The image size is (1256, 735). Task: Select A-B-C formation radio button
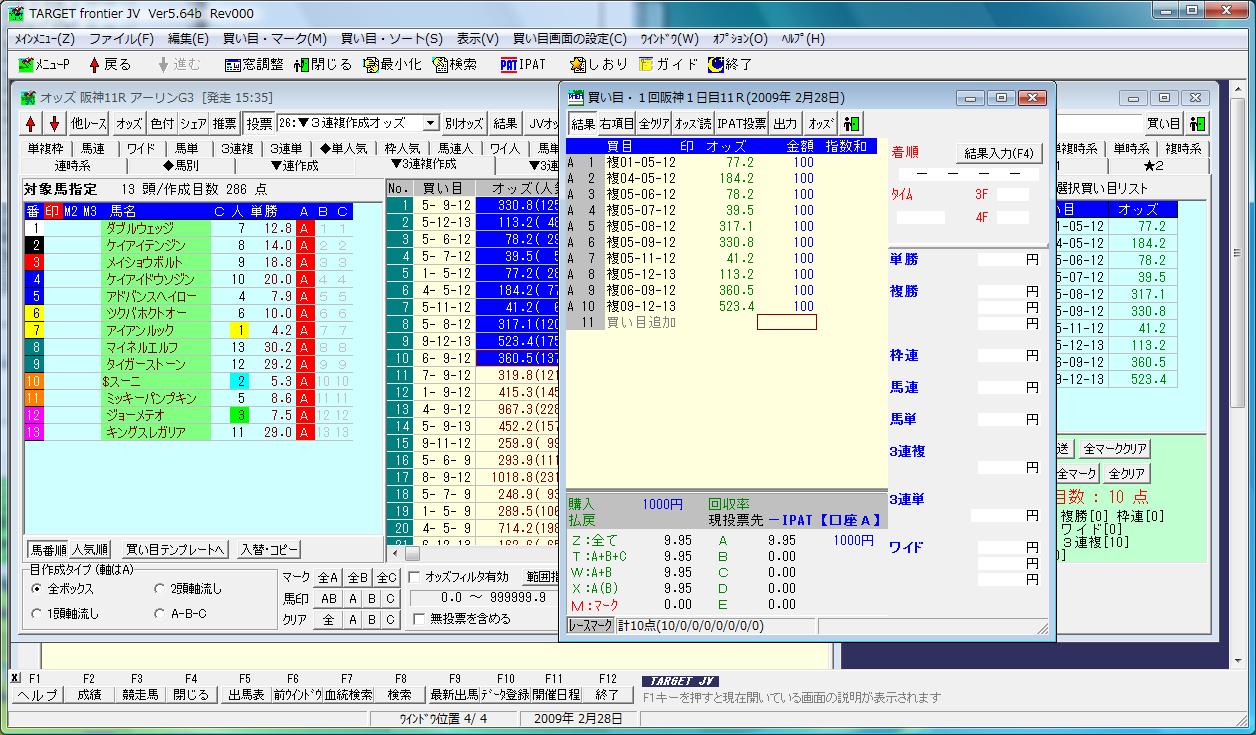[181, 613]
